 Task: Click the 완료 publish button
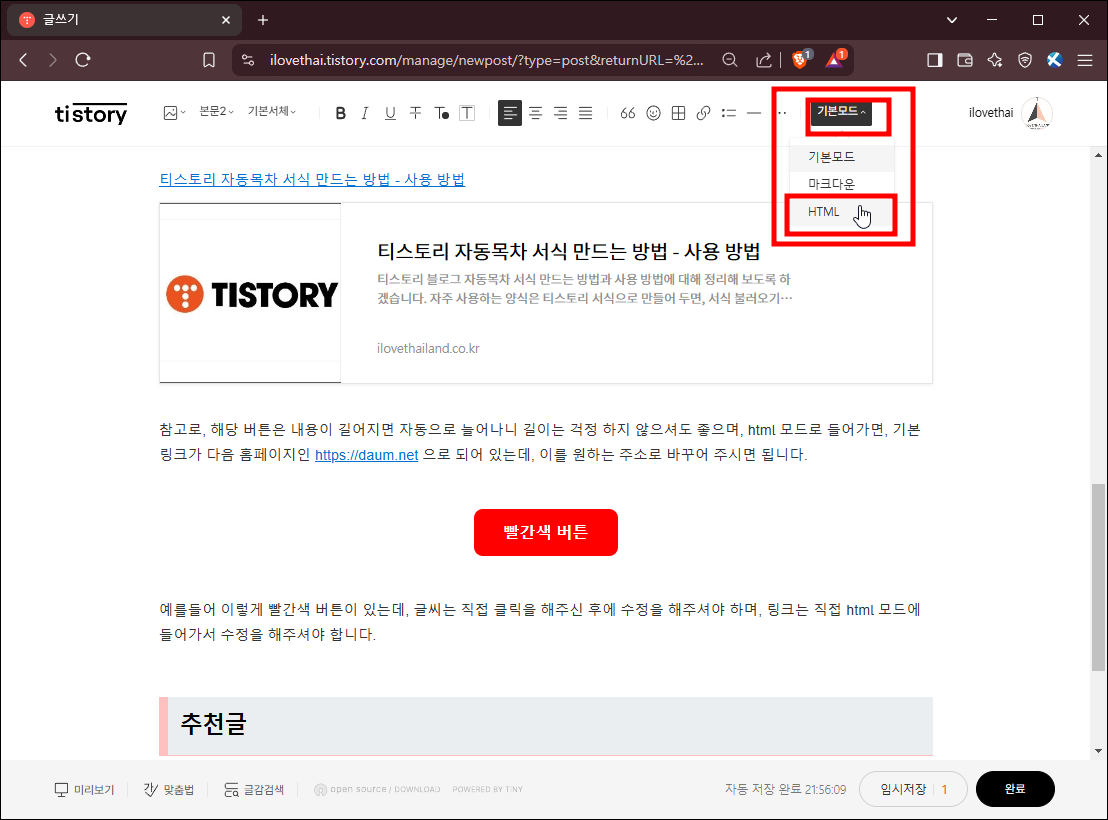[x=1015, y=789]
